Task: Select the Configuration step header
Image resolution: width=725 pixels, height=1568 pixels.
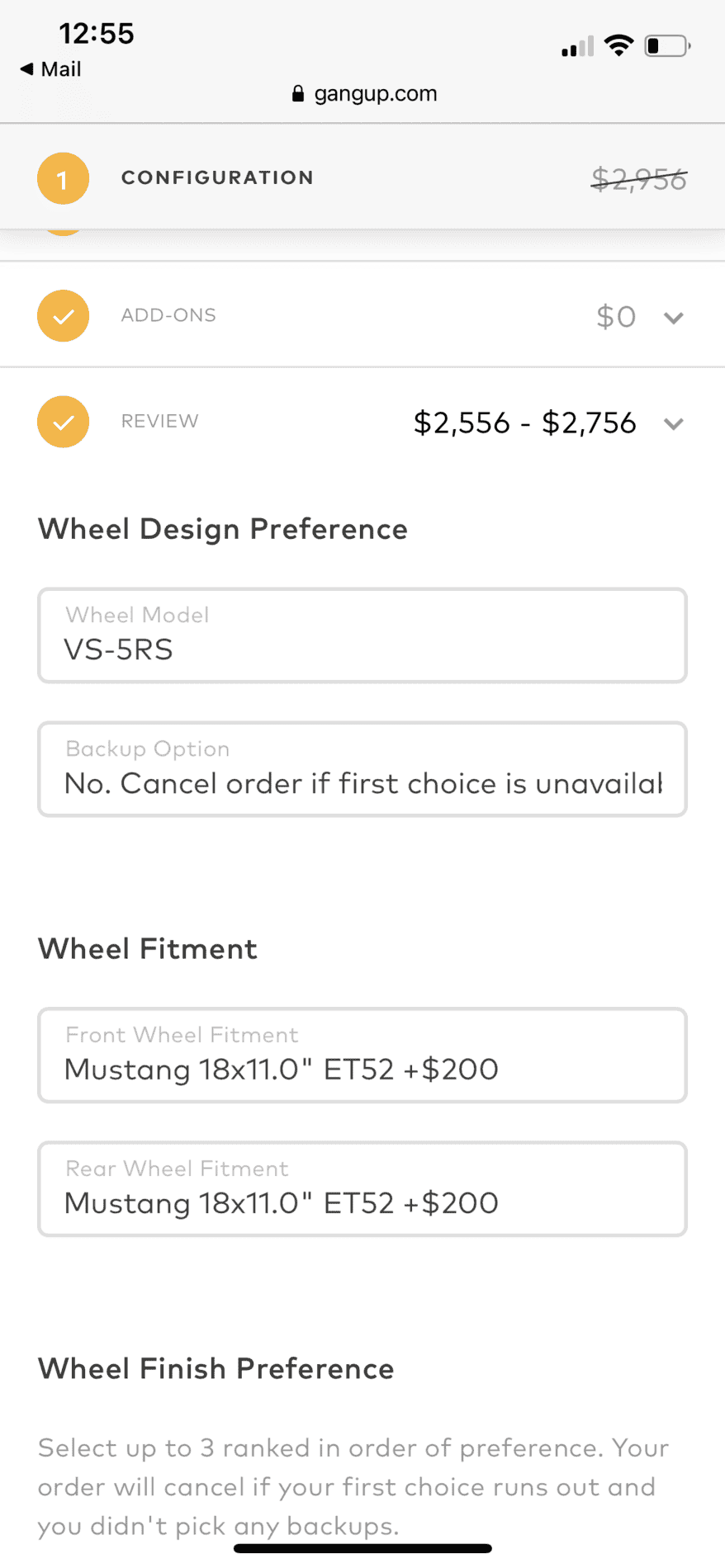Action: [217, 177]
